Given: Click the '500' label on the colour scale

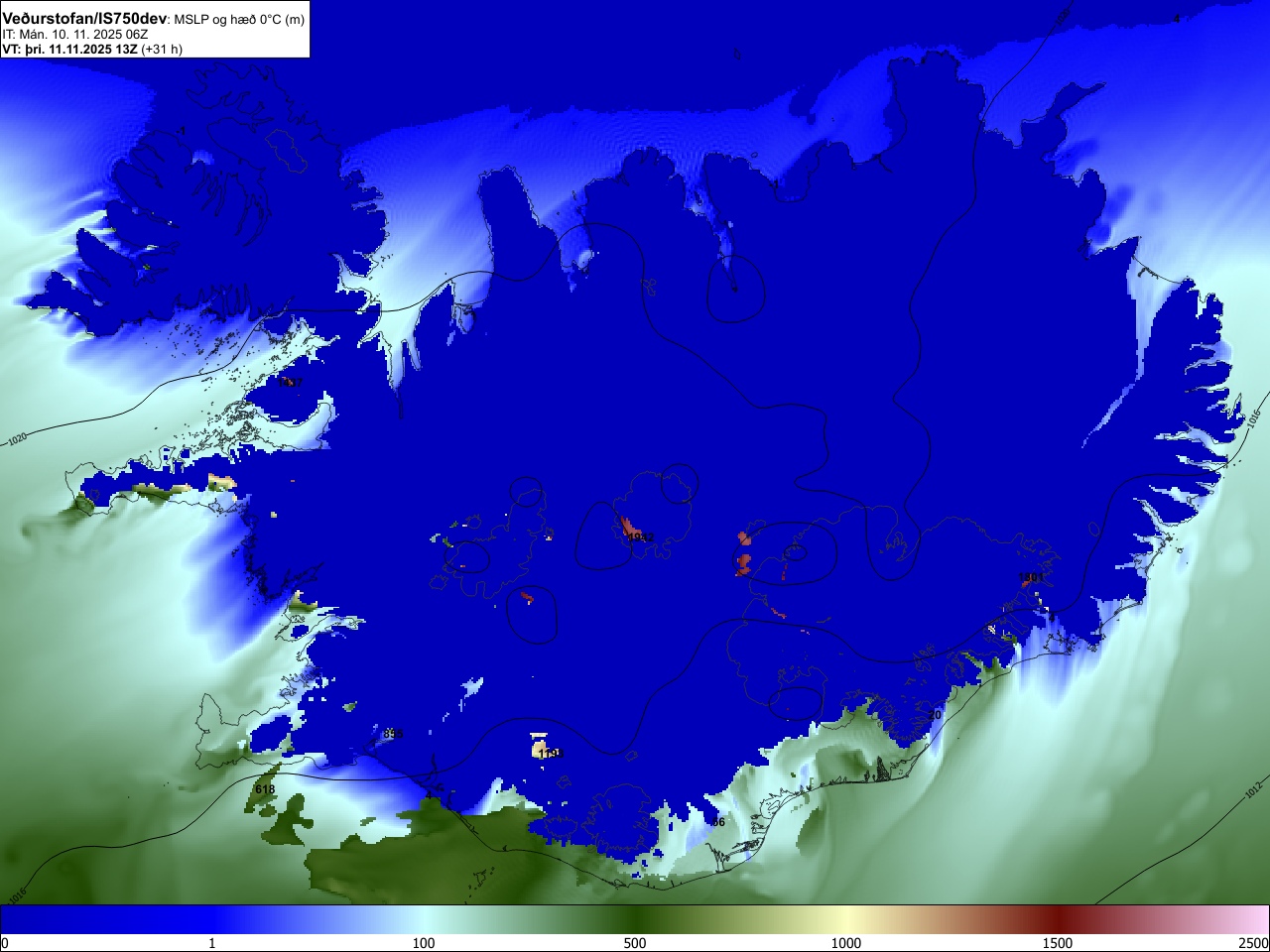Looking at the screenshot, I should 635,943.
